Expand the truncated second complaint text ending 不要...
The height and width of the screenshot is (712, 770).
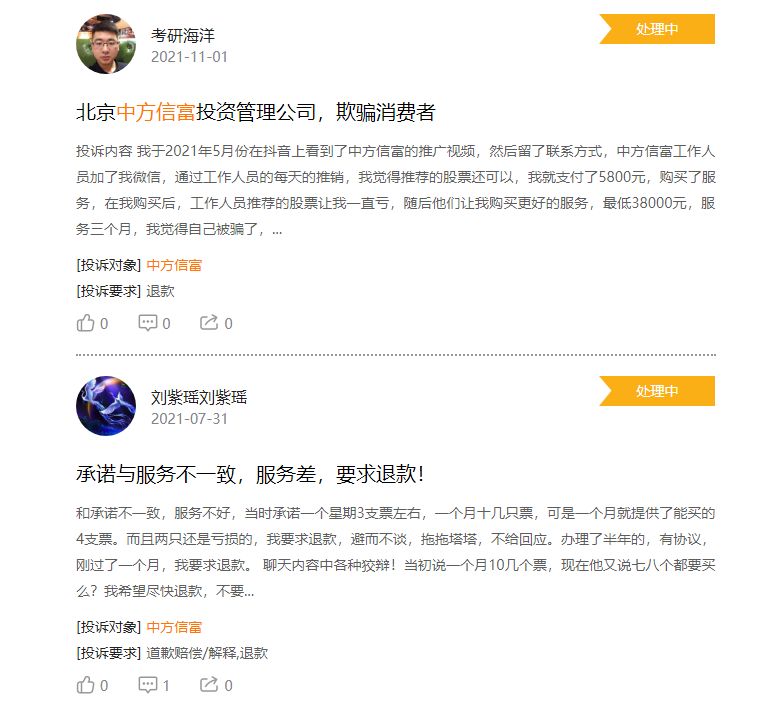249,591
